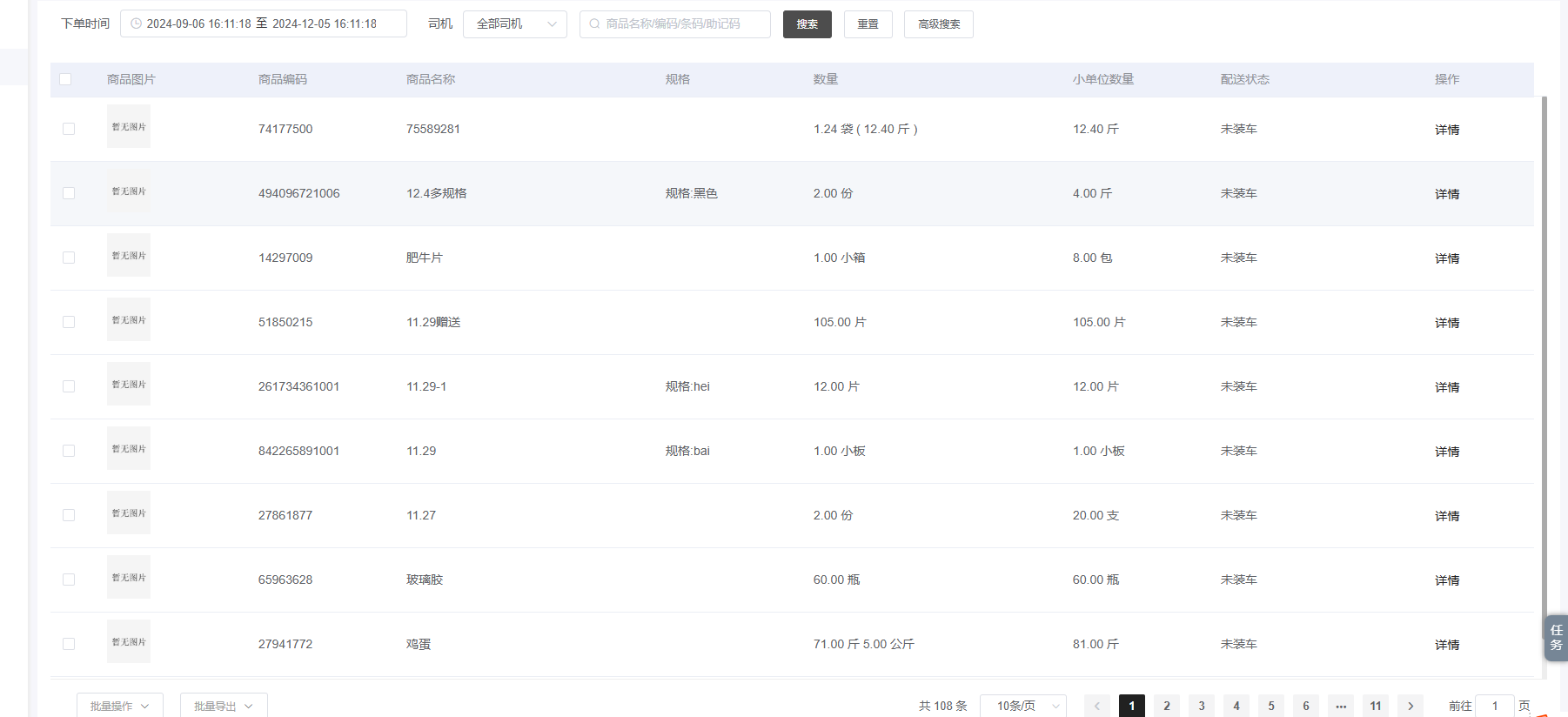Click placeholder image for product 鸡蛋
The image size is (1568, 717).
[129, 642]
